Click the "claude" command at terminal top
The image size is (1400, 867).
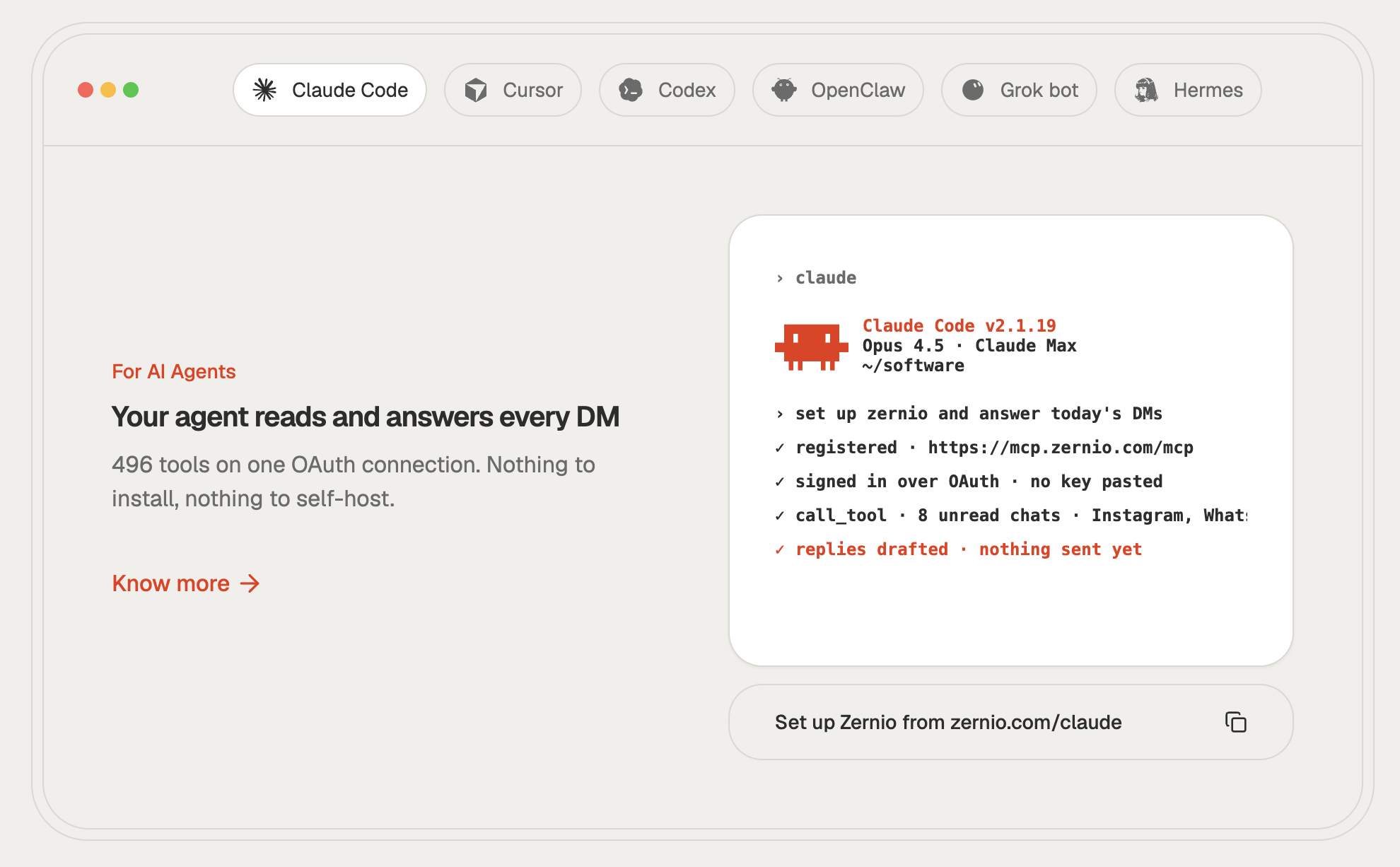[x=826, y=278]
